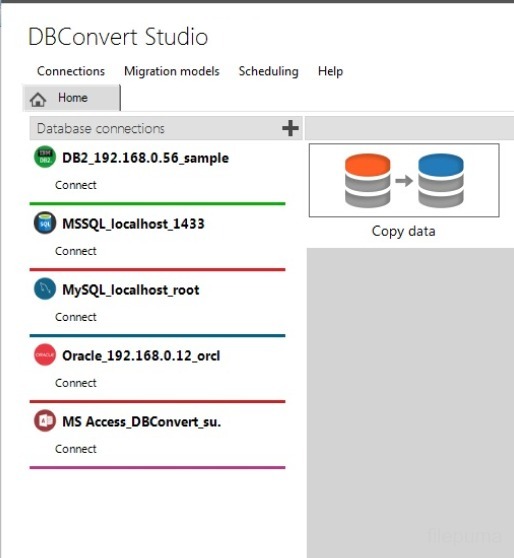Image resolution: width=514 pixels, height=558 pixels.
Task: Select the MS Access database icon
Action: coord(45,420)
